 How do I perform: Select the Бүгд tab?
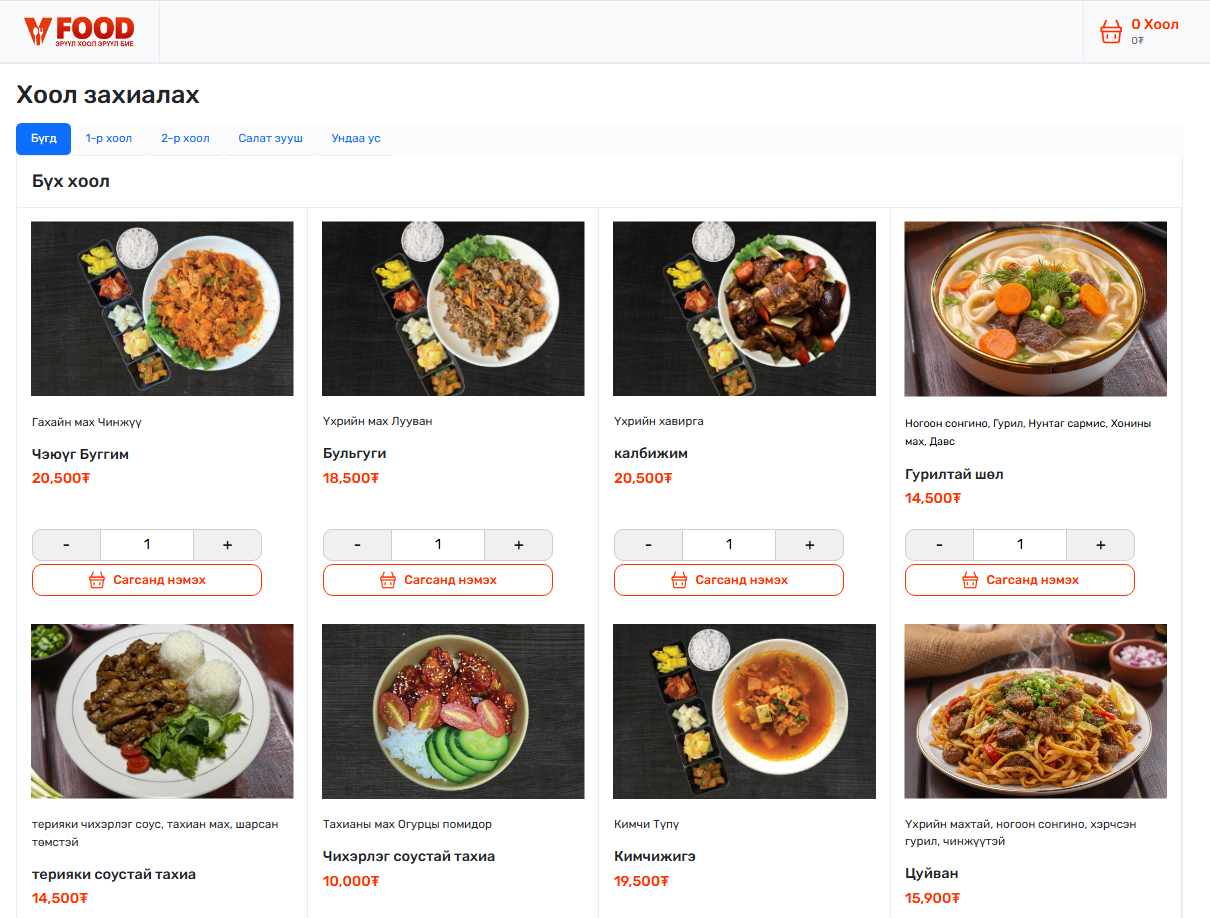tap(43, 139)
